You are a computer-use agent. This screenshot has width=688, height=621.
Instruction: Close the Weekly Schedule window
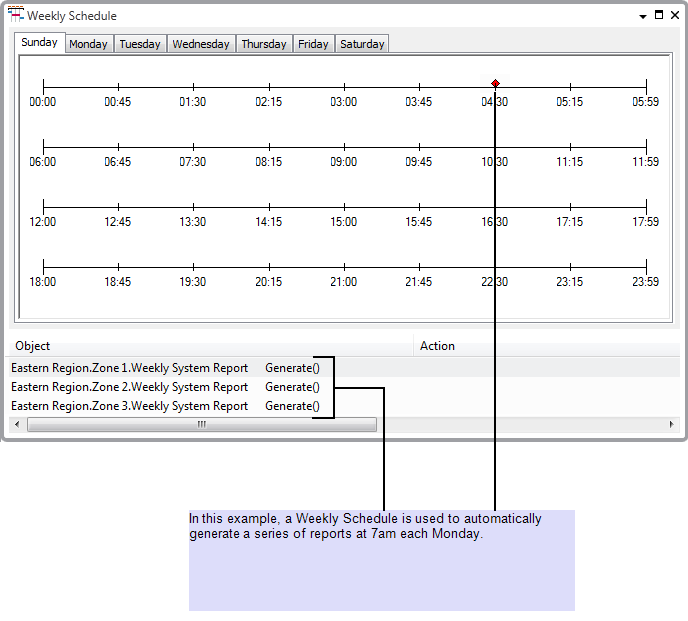coord(674,15)
